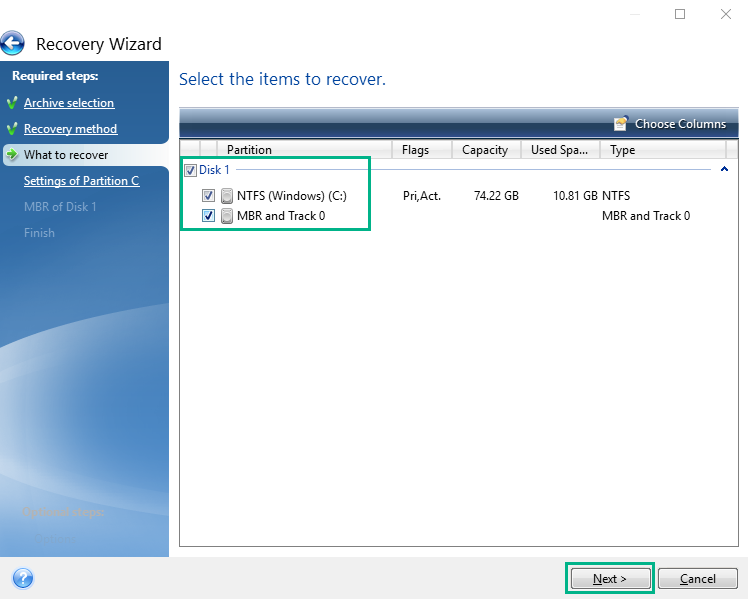Screen dimensions: 748x599
Task: Open Settings of Partition C step
Action: 82,181
